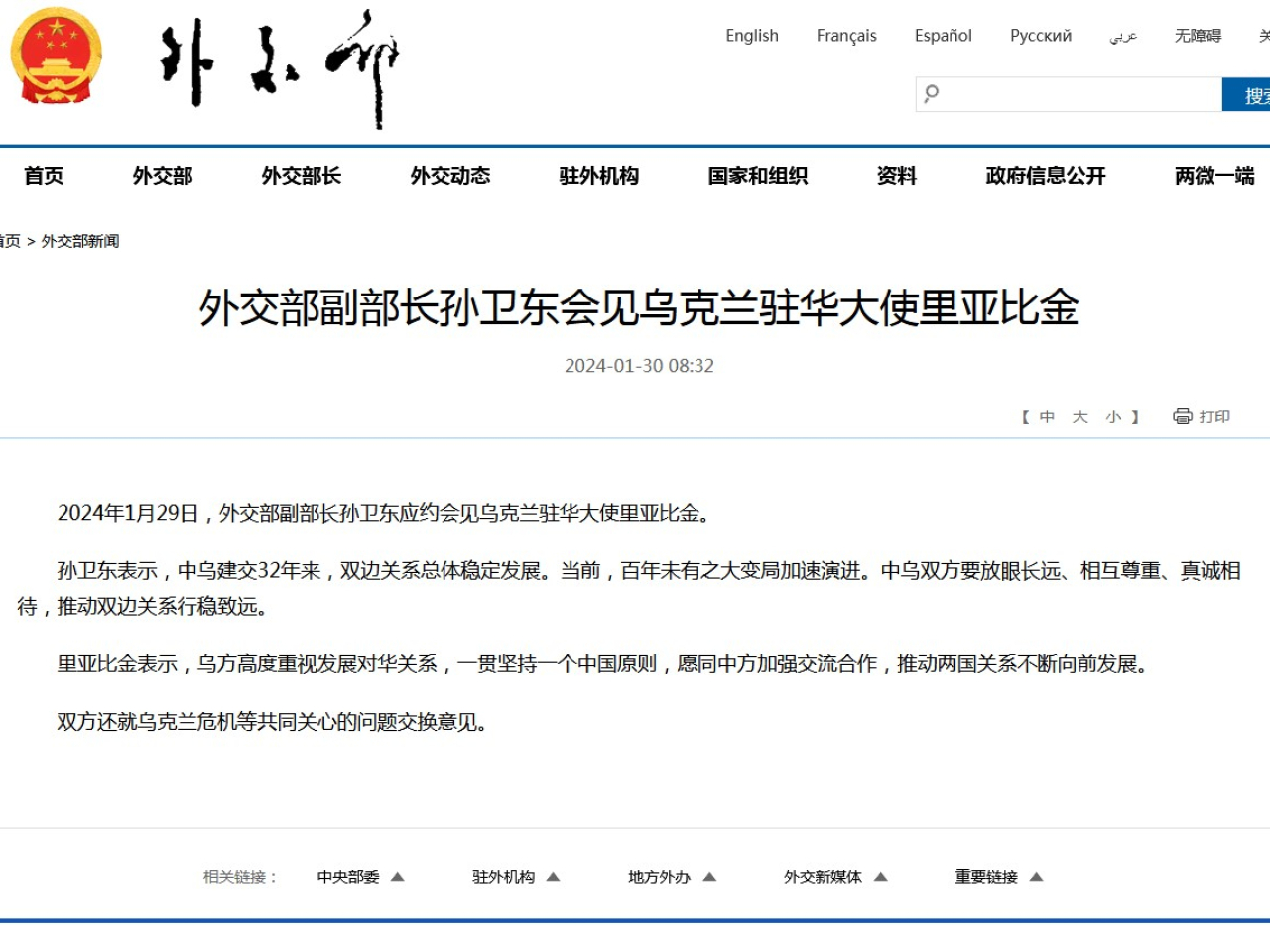Switch to the English site
The width and height of the screenshot is (1270, 952).
tap(751, 36)
